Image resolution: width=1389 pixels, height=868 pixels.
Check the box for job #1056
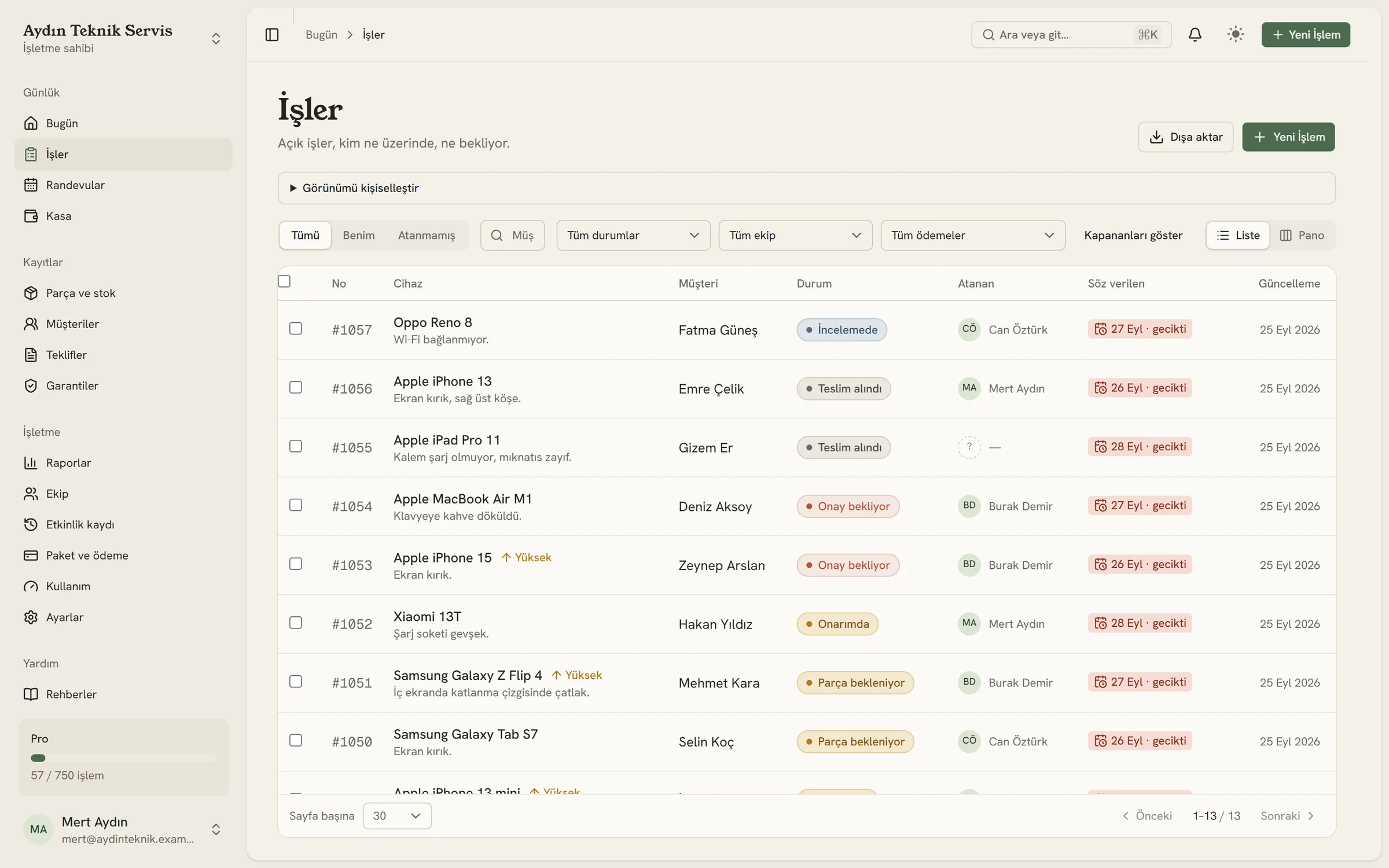[x=296, y=387]
